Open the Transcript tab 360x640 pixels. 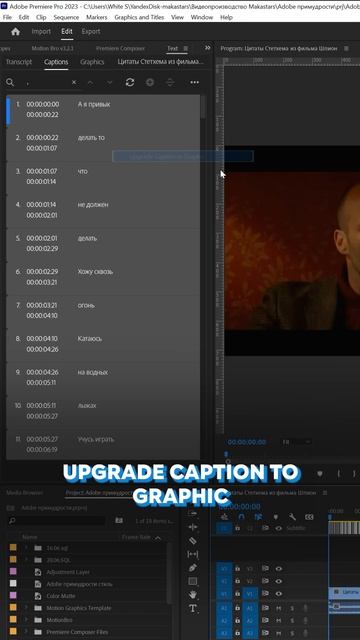tap(19, 62)
